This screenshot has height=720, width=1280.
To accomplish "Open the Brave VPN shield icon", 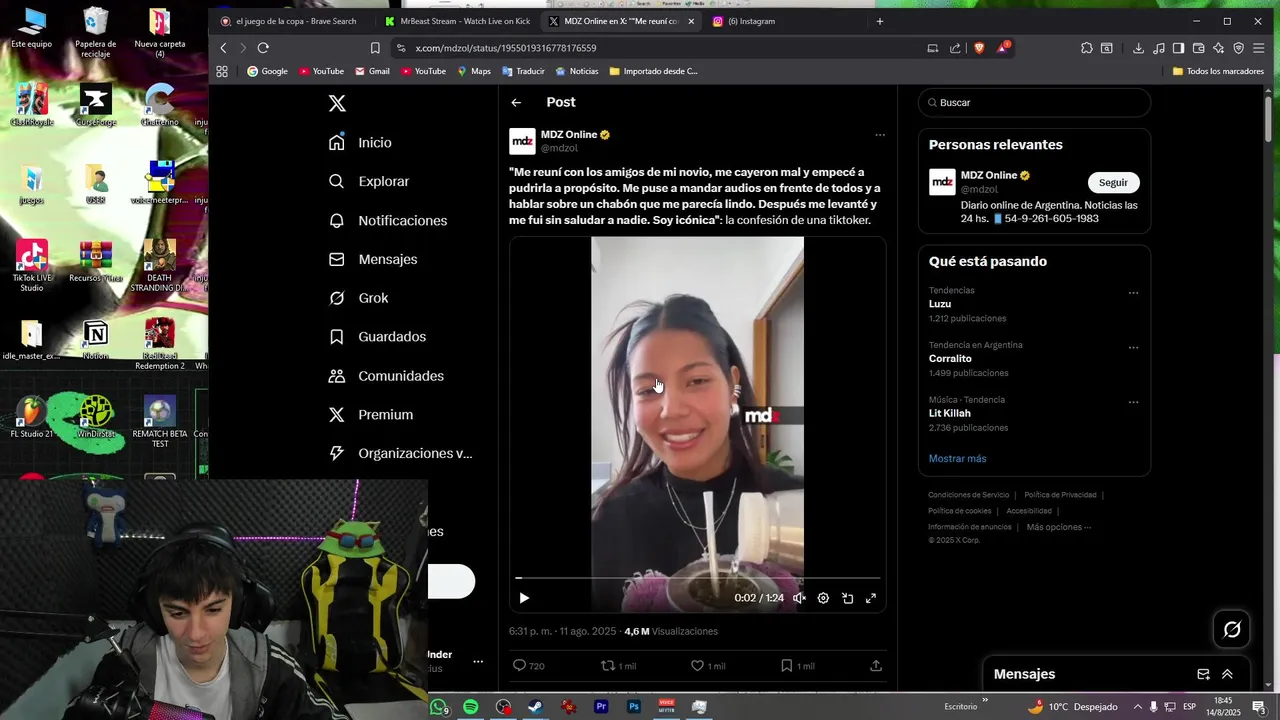I will 1238,48.
